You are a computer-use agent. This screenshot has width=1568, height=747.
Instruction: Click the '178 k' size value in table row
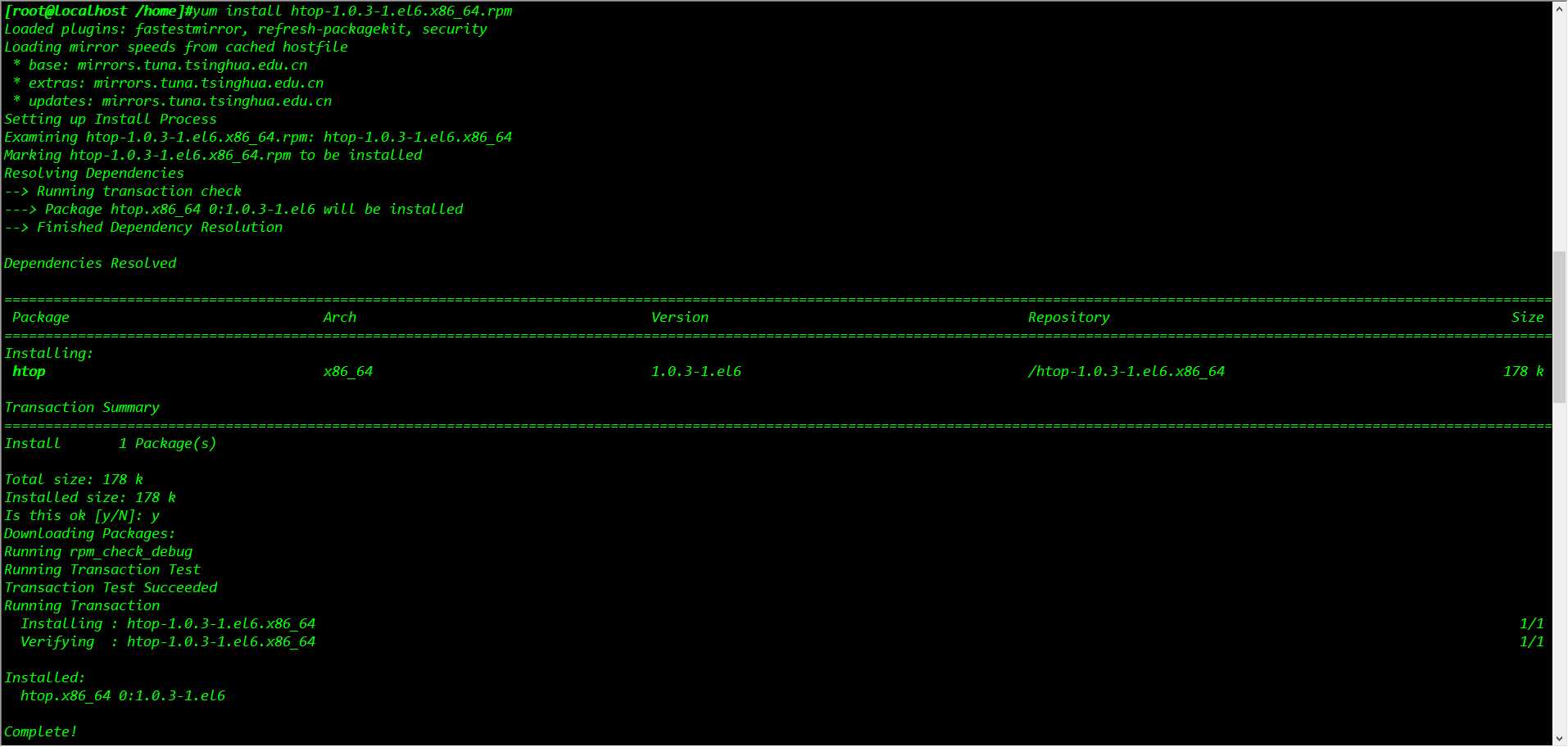click(1524, 371)
